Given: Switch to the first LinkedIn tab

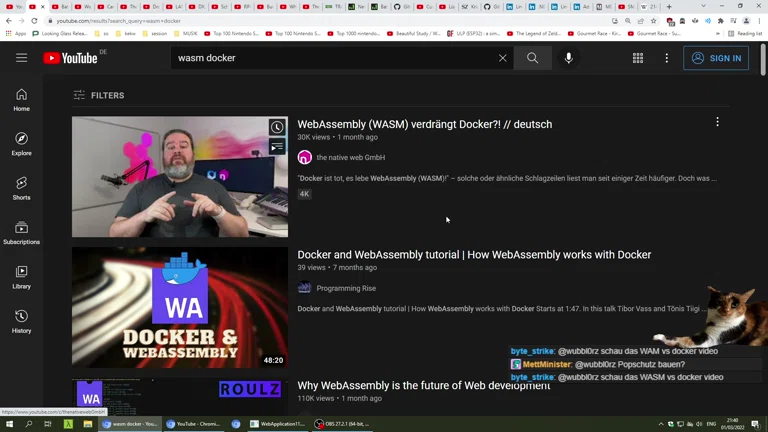Looking at the screenshot, I should point(514,7).
